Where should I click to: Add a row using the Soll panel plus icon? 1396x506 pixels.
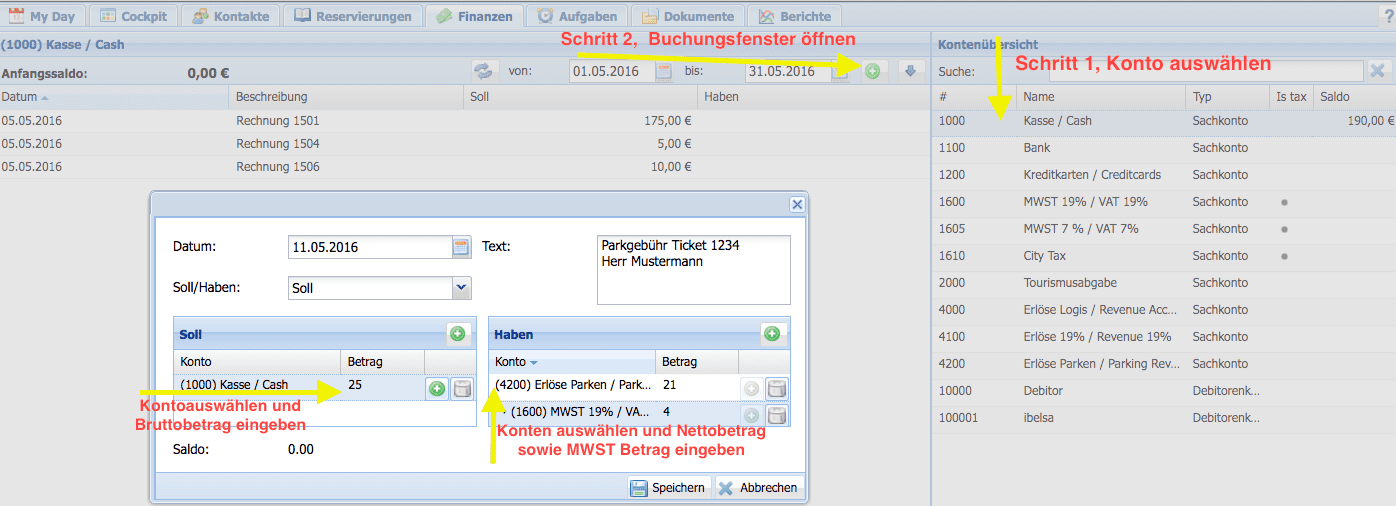[457, 334]
